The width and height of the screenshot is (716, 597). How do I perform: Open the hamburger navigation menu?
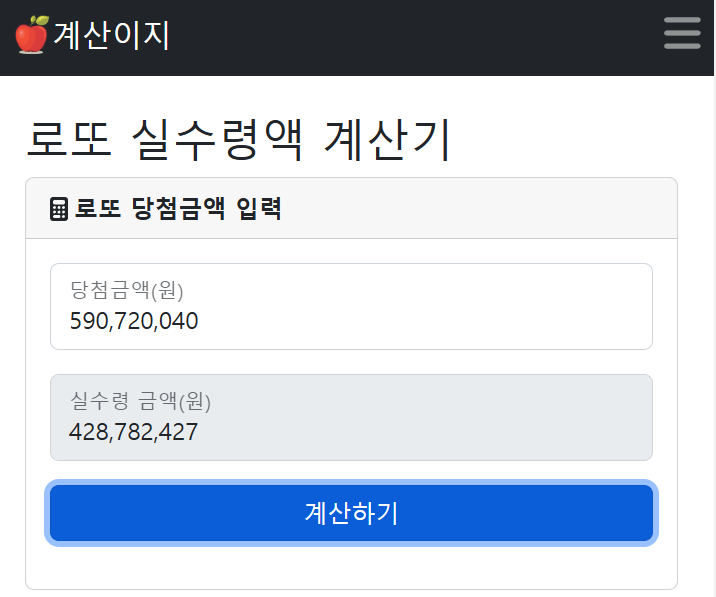point(682,34)
